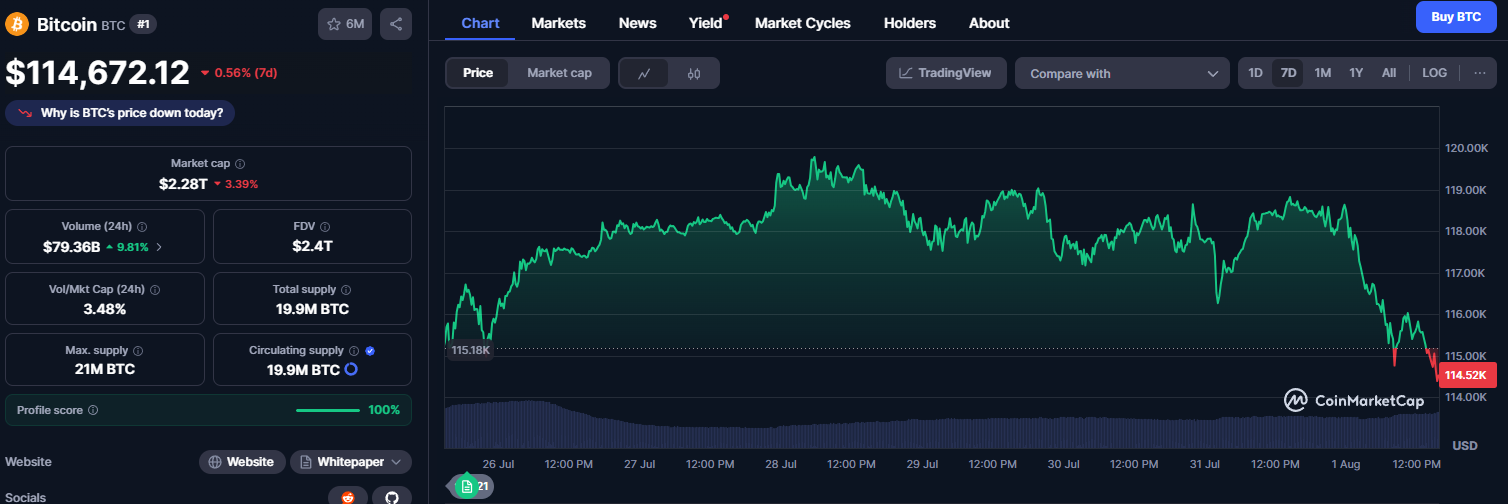Click the $2.28T market cap value
Screen dimensions: 1508x504
183,184
